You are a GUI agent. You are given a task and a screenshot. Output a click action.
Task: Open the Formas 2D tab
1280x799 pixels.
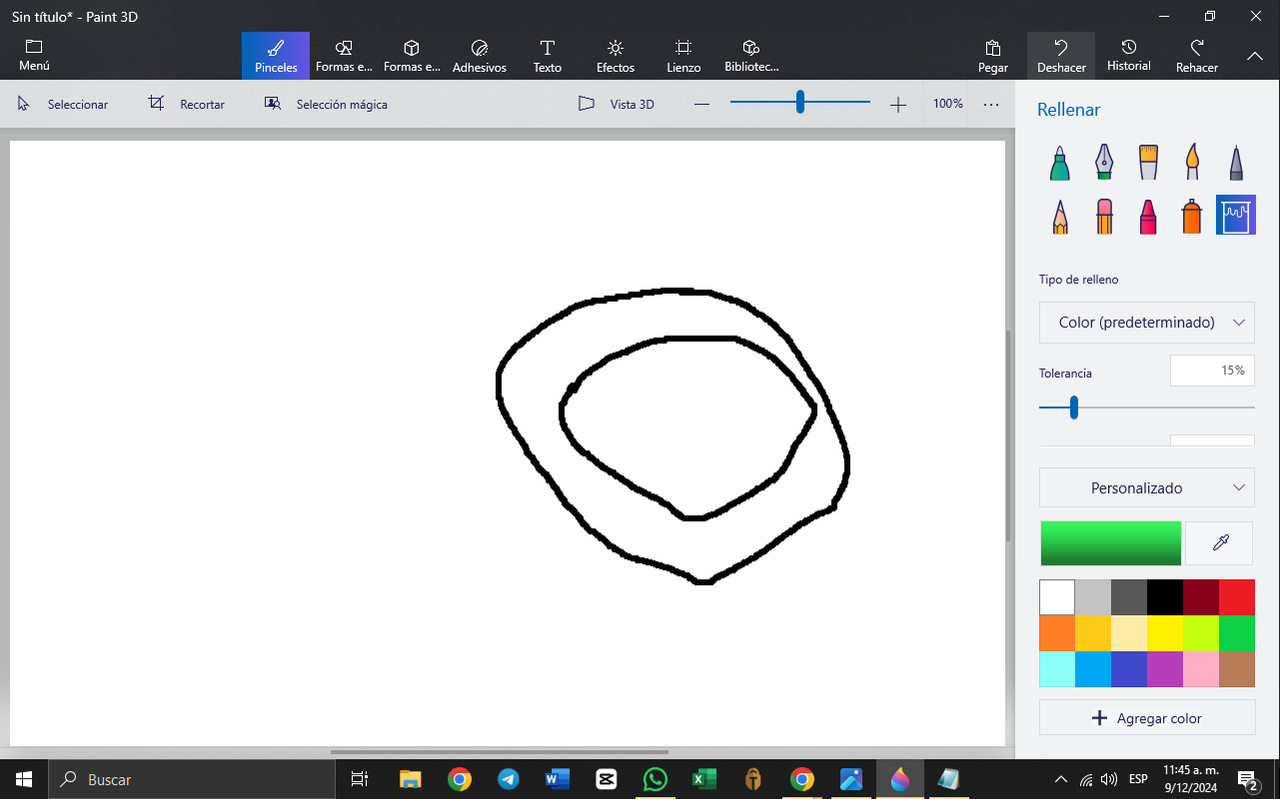click(344, 56)
